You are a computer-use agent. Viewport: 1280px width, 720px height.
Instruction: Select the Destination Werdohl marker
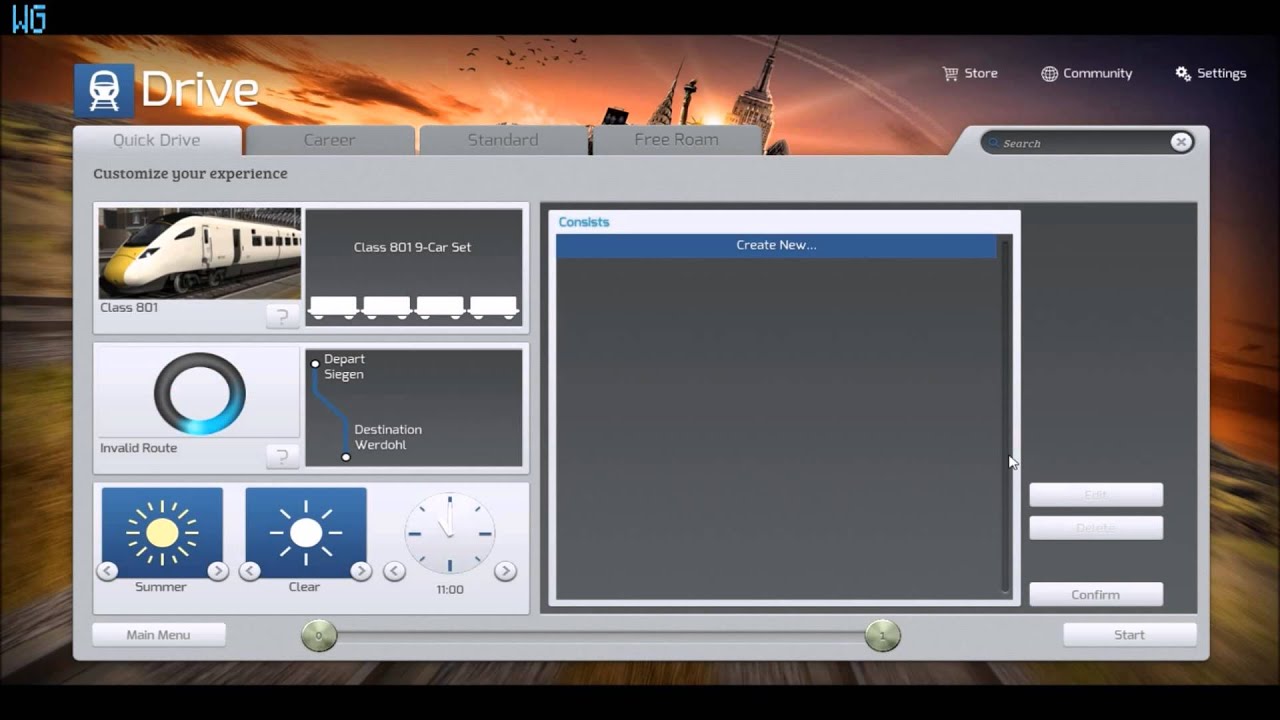[346, 457]
